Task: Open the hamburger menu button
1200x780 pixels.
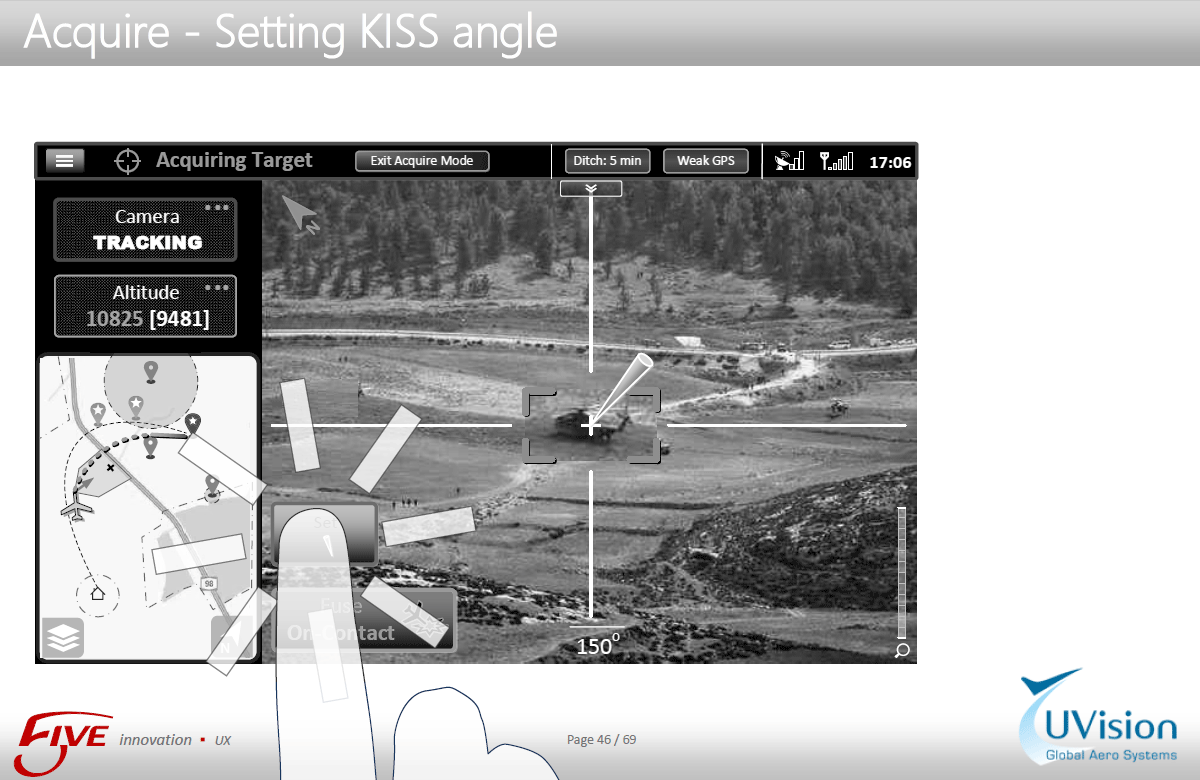Action: 65,160
